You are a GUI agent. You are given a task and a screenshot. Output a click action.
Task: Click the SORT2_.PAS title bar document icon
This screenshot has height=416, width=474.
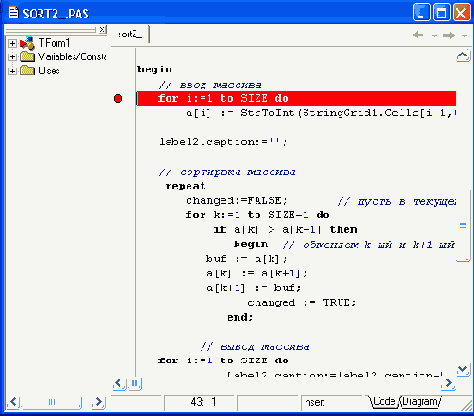point(13,13)
